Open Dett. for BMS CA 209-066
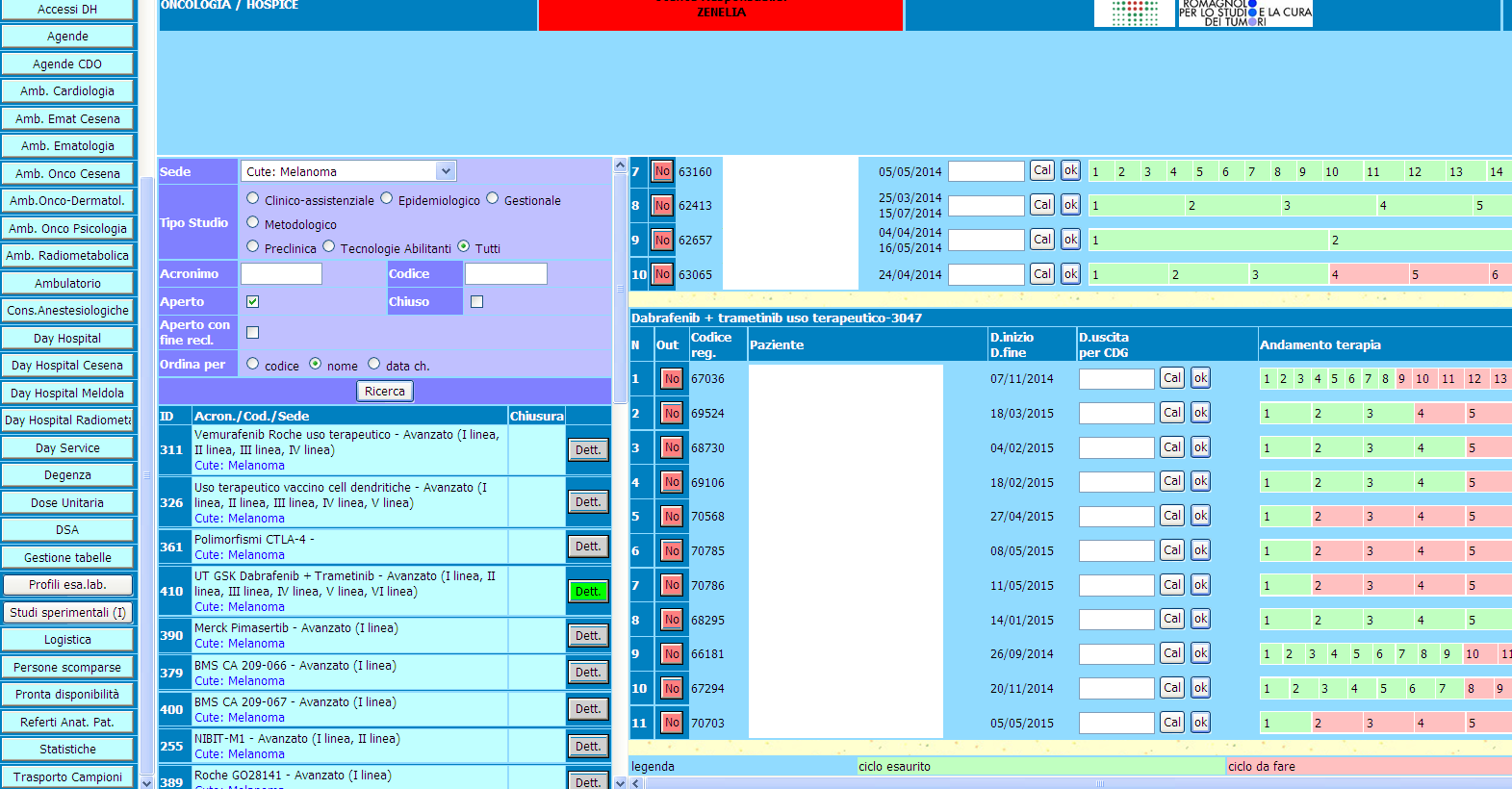Viewport: 1512px width, 789px height. point(588,672)
